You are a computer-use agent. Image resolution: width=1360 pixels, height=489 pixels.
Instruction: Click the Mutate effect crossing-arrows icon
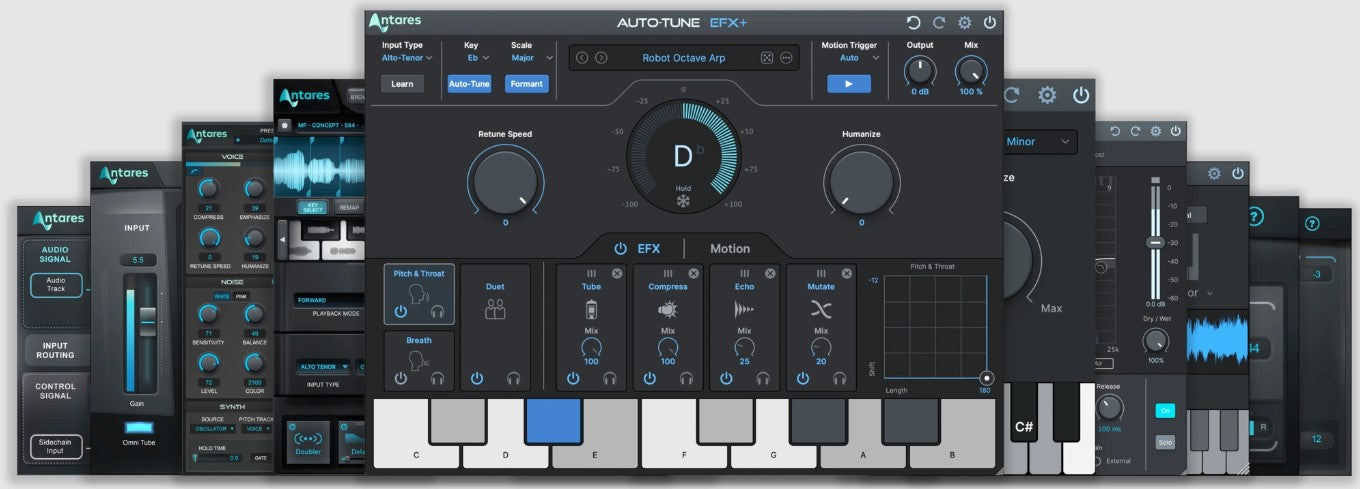821,310
